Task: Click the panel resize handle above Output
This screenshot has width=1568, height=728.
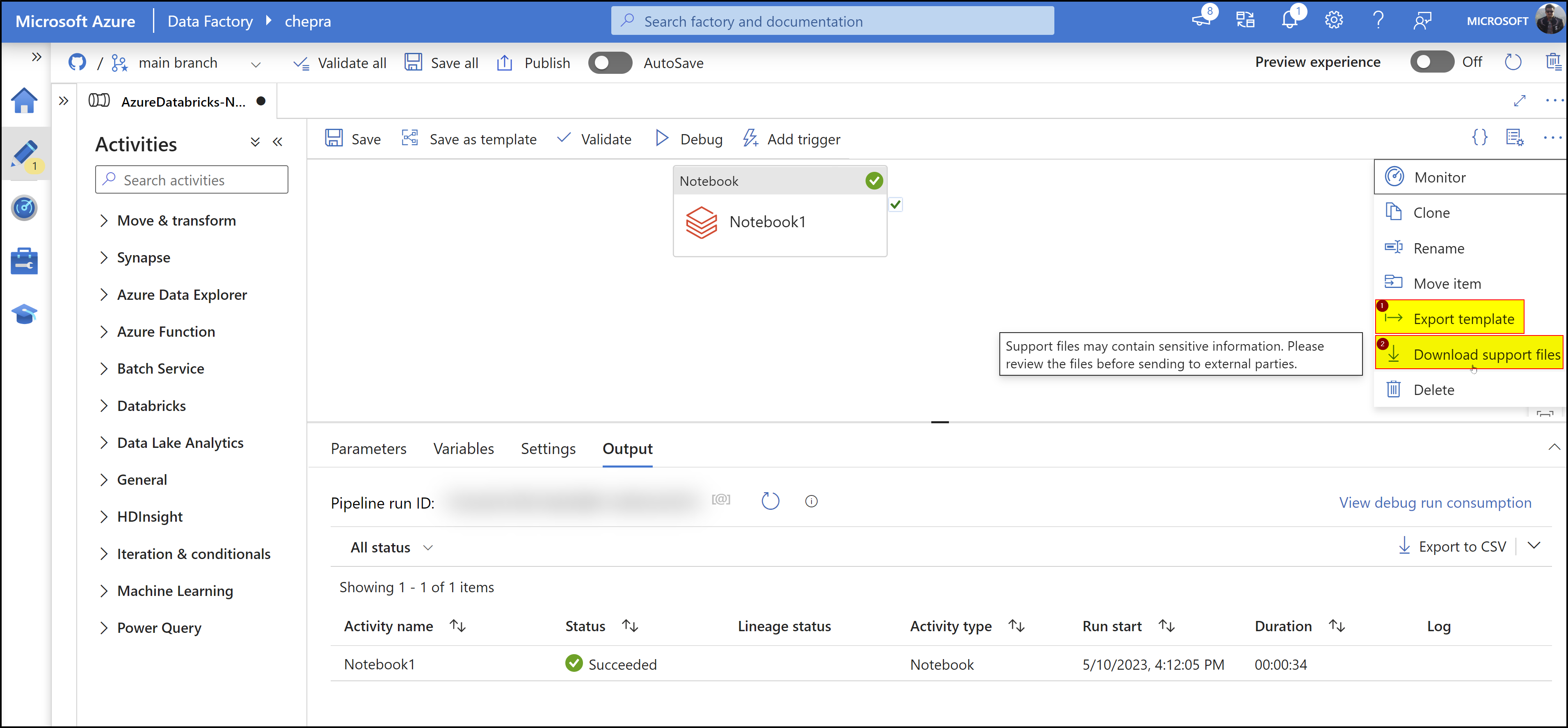Action: pos(939,422)
